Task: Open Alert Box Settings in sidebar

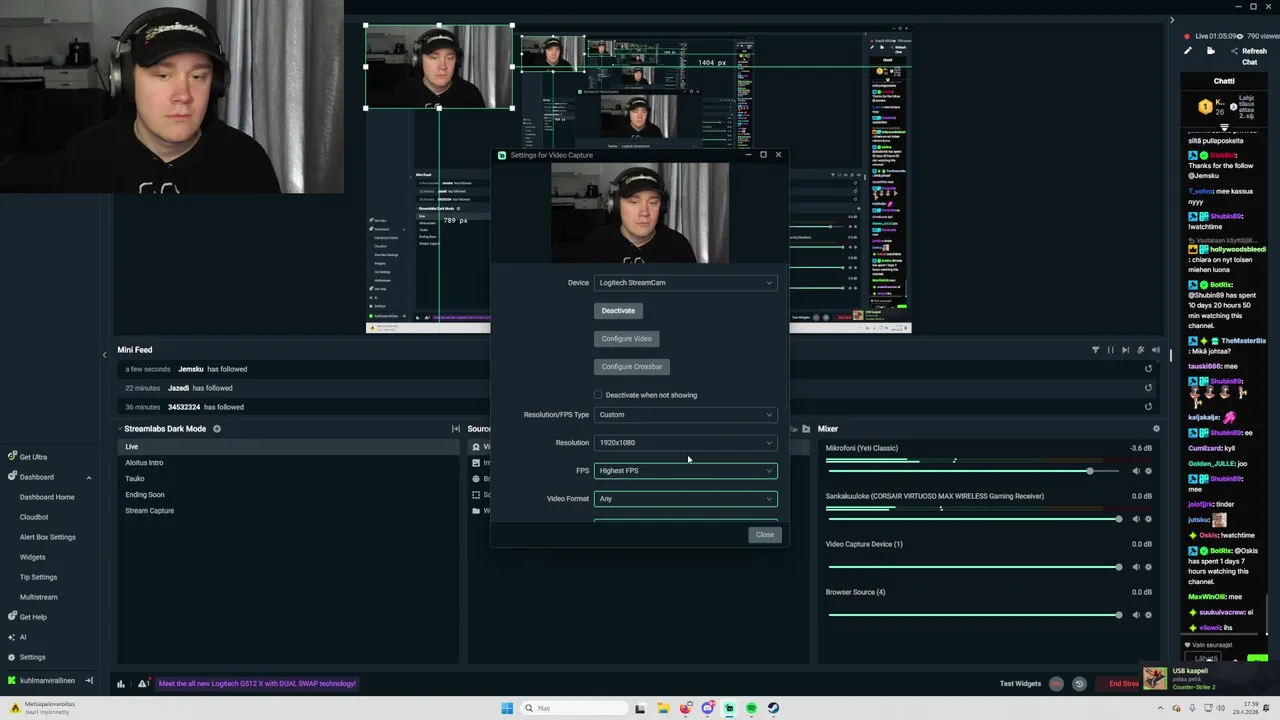Action: pos(47,537)
